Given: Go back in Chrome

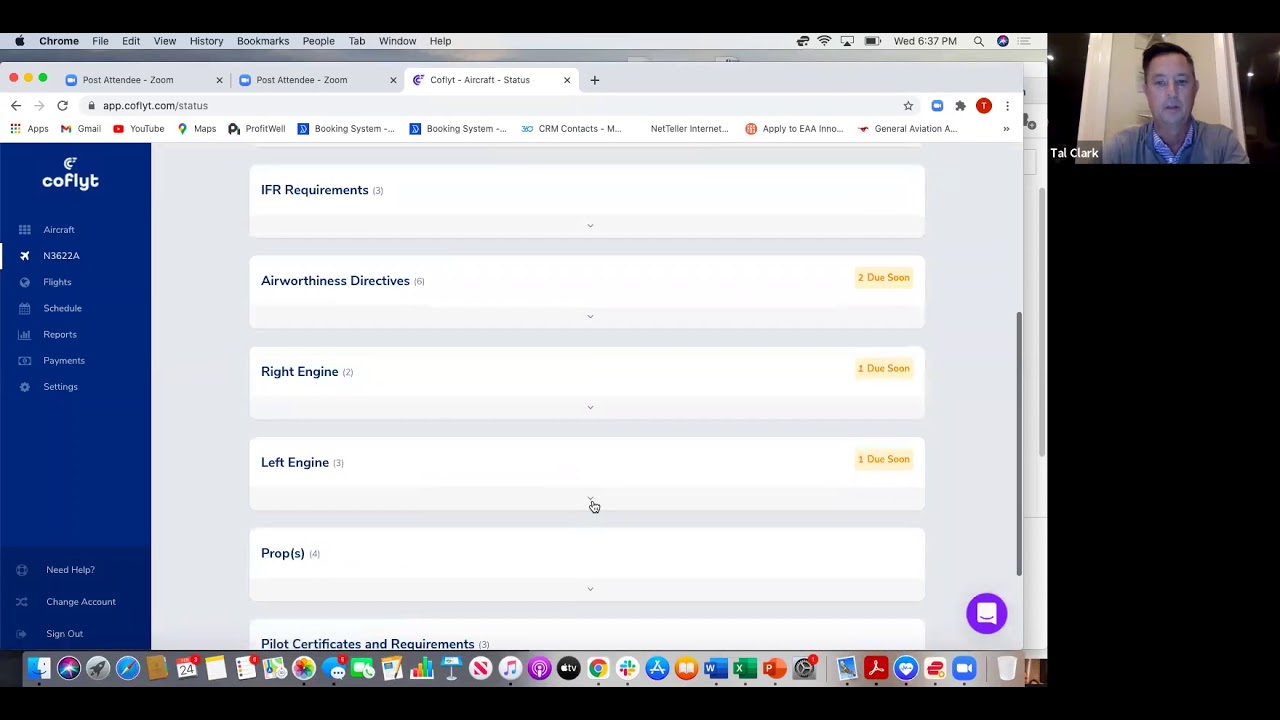Looking at the screenshot, I should click(x=16, y=106).
